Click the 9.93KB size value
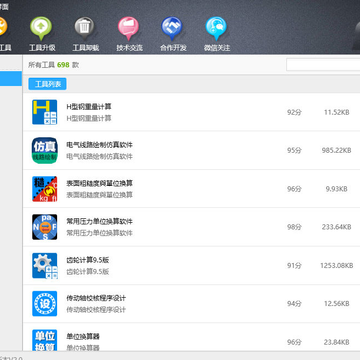Screen dimensions: 360x360 pos(336,189)
